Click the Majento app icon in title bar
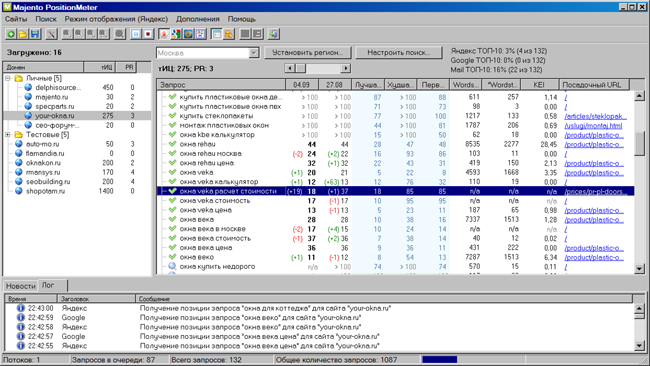650x366 pixels. (x=7, y=7)
